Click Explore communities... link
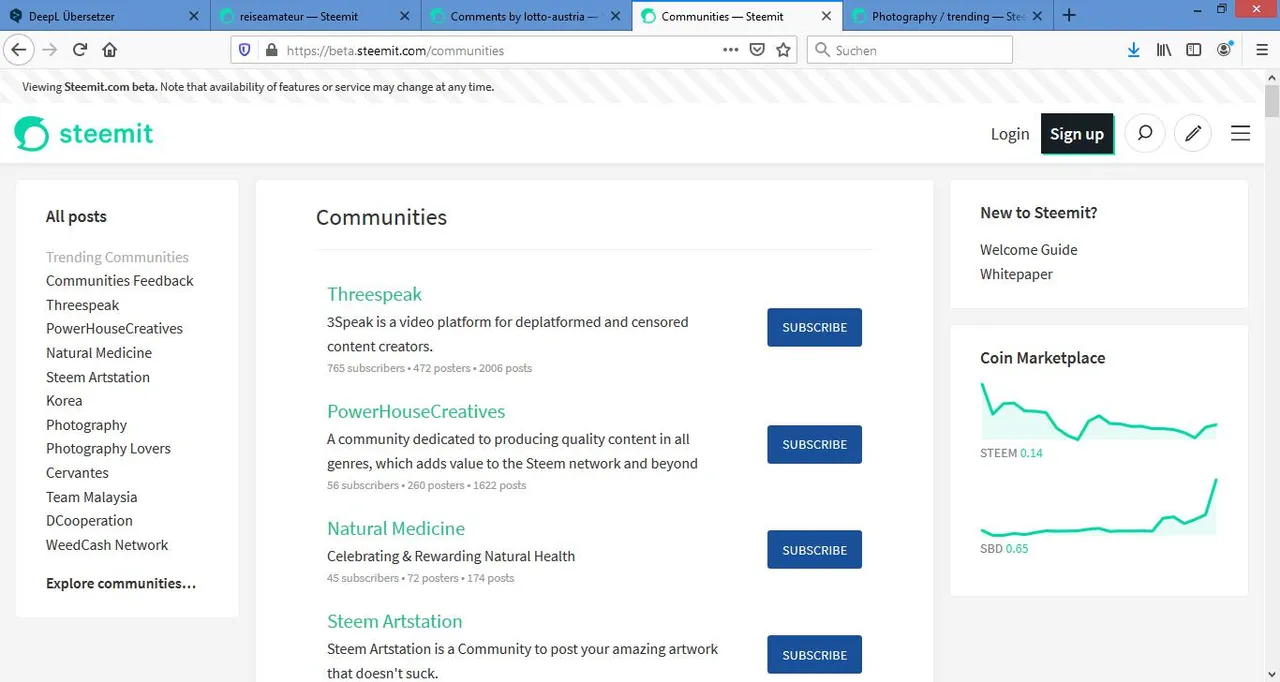This screenshot has width=1280, height=682. point(121,583)
